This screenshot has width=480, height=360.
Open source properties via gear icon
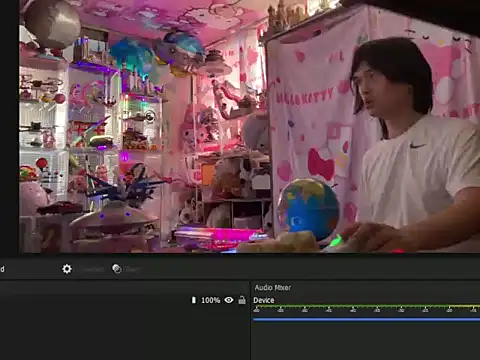pyautogui.click(x=67, y=269)
